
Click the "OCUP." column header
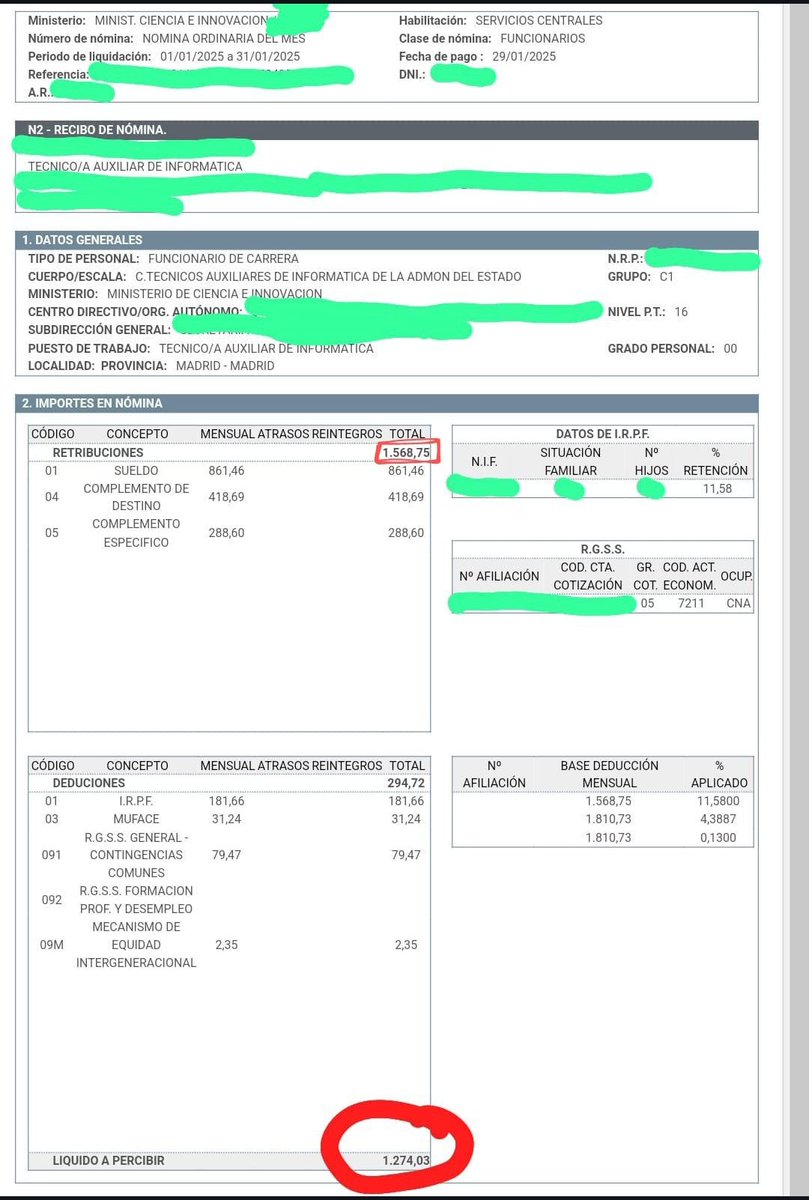click(x=736, y=576)
